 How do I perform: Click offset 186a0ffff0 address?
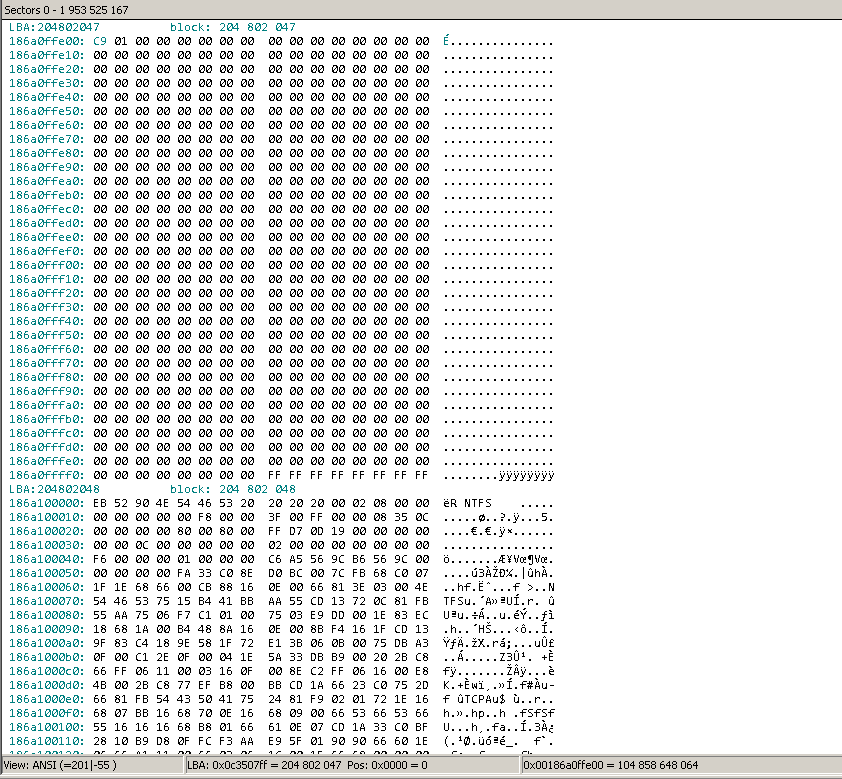pos(47,475)
